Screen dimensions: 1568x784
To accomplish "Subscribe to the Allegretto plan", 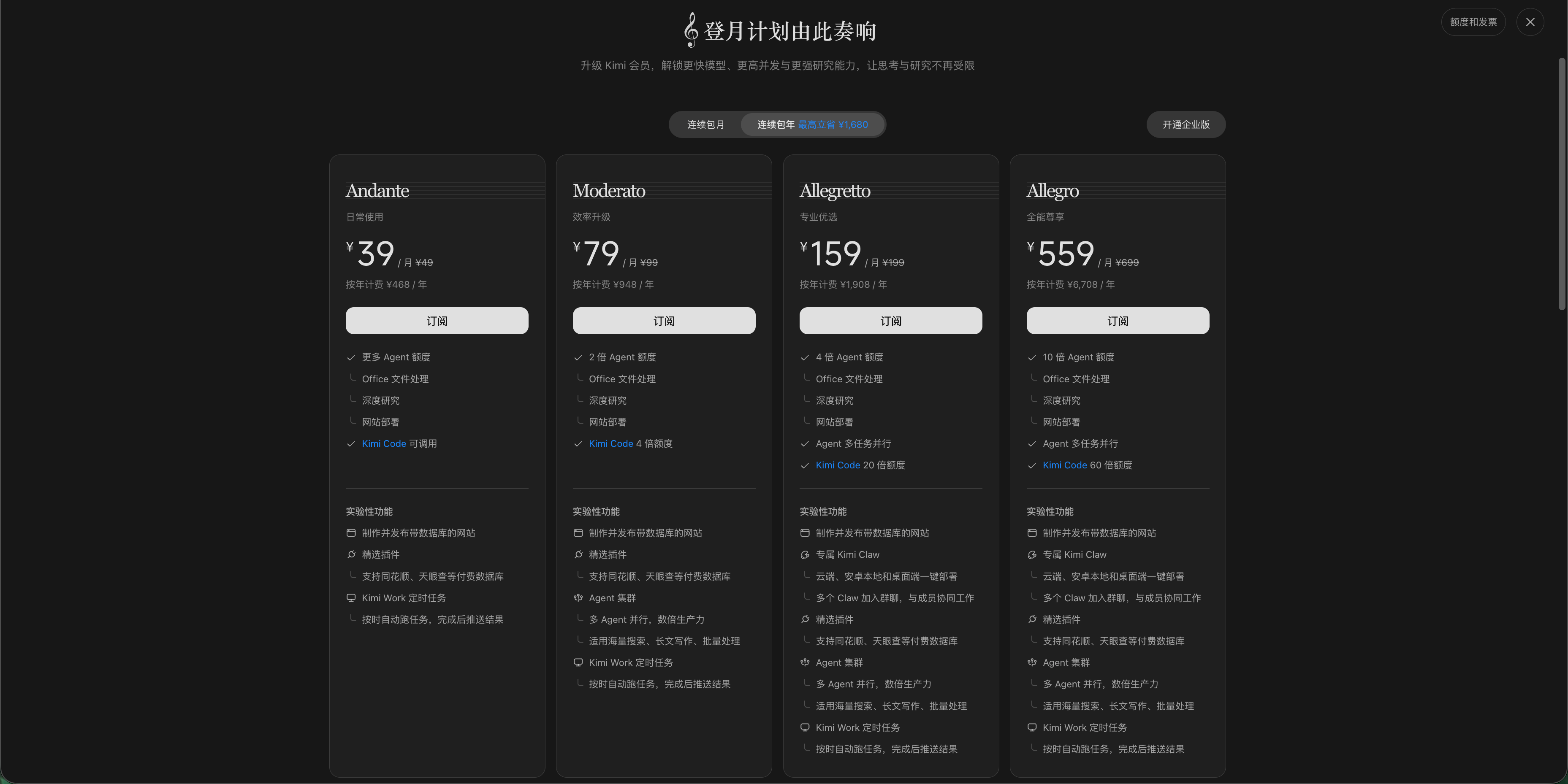I will [890, 321].
